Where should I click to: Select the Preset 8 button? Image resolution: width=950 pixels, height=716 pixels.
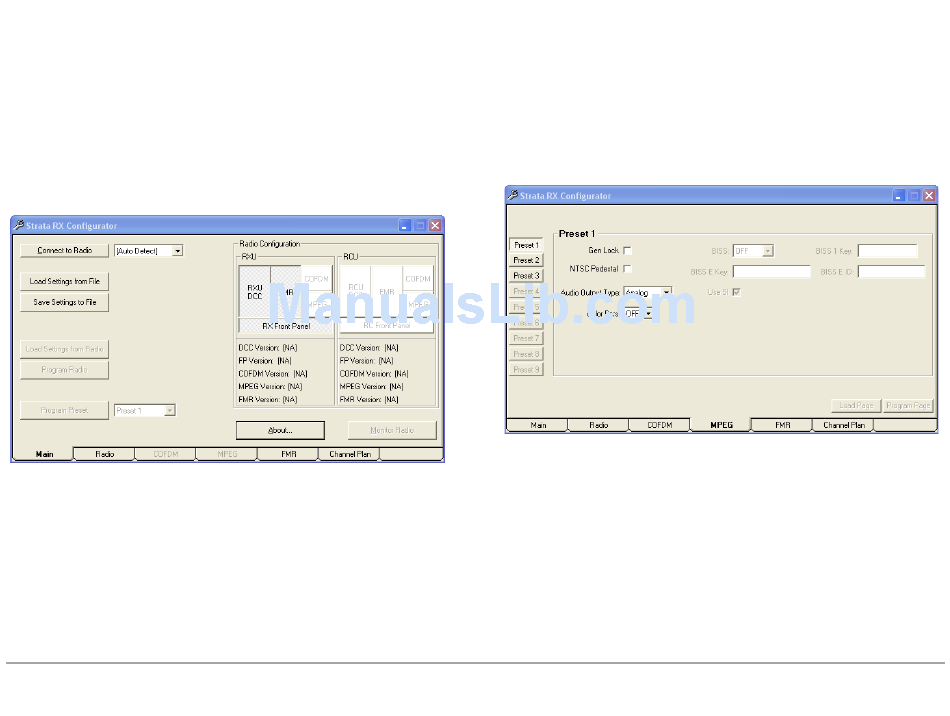[x=526, y=354]
